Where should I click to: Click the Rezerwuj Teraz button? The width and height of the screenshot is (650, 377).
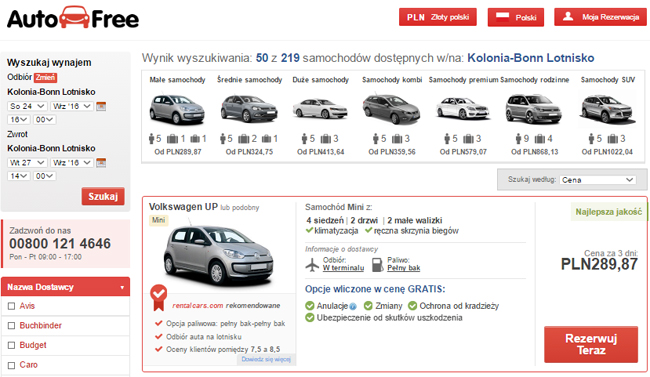click(591, 345)
